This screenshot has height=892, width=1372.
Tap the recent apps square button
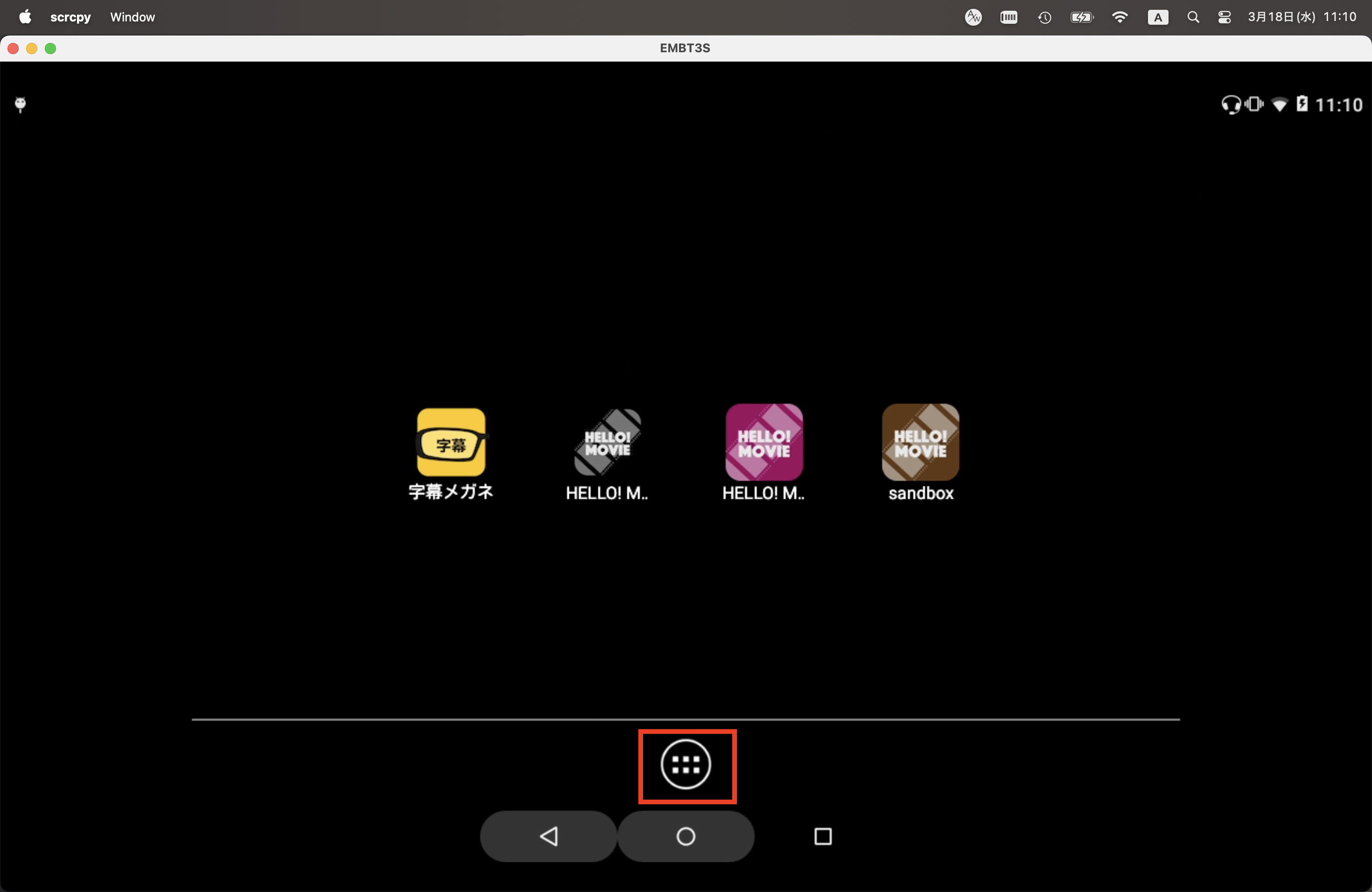pyautogui.click(x=823, y=836)
